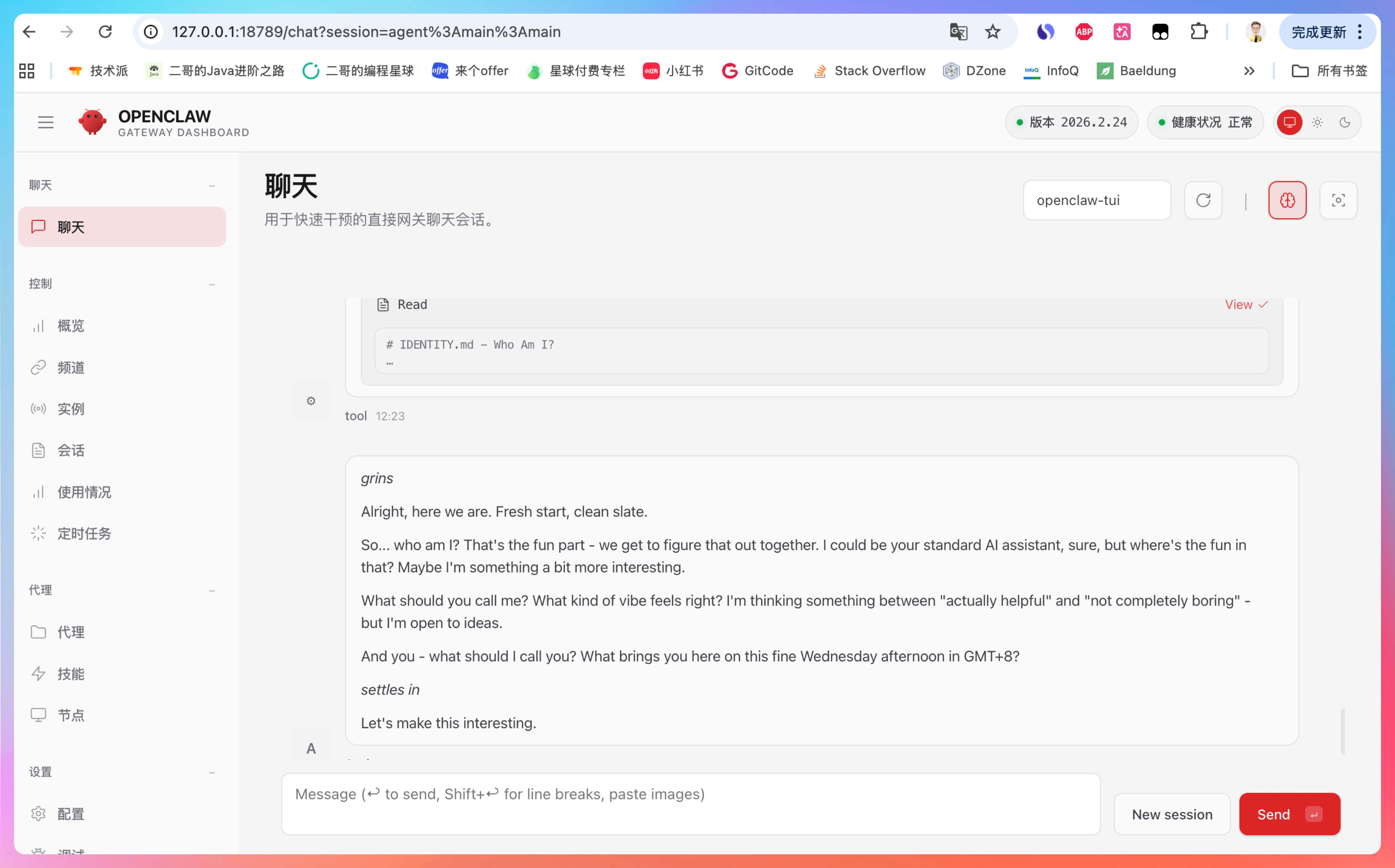Switch to the dark theme moon icon
The image size is (1395, 868).
coord(1344,122)
